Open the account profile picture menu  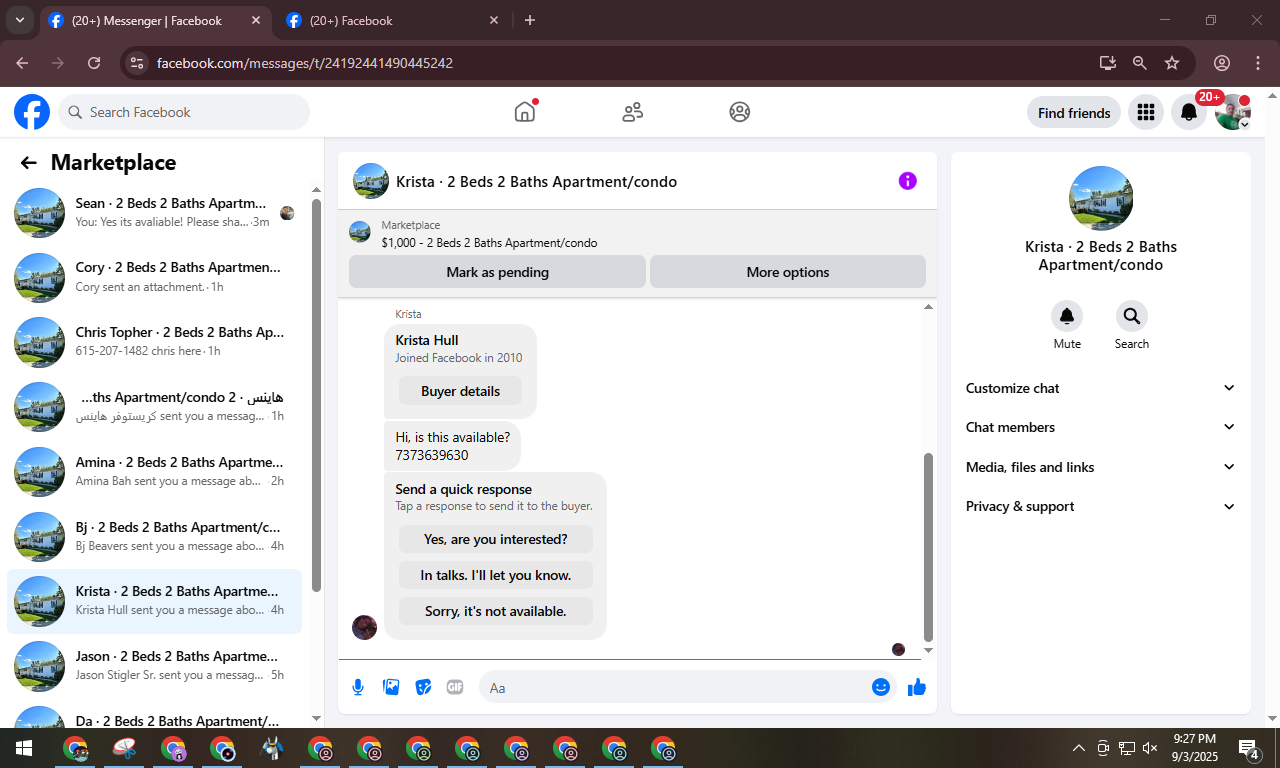(x=1232, y=113)
